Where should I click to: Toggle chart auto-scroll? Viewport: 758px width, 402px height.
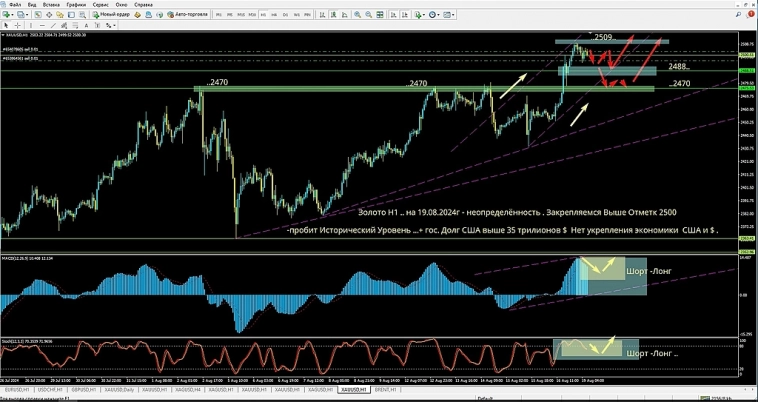(394, 14)
